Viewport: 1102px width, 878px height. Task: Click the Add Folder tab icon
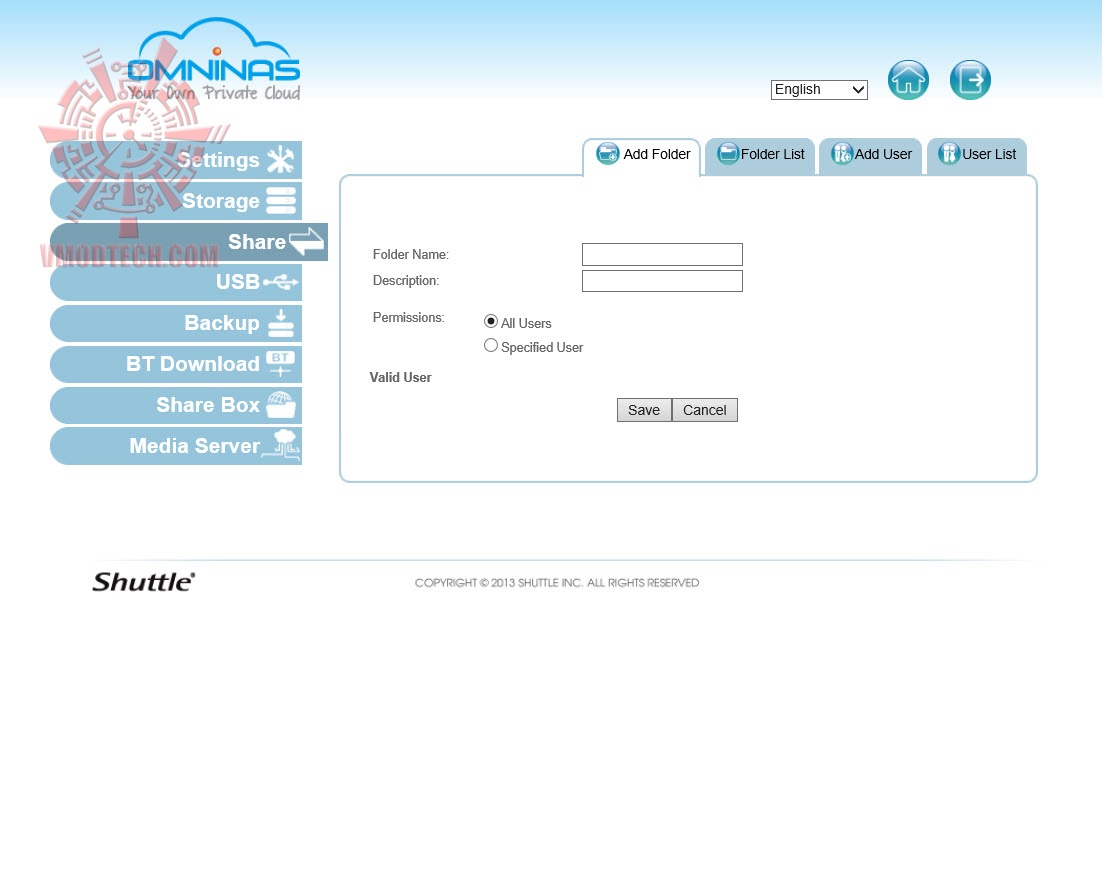point(607,153)
